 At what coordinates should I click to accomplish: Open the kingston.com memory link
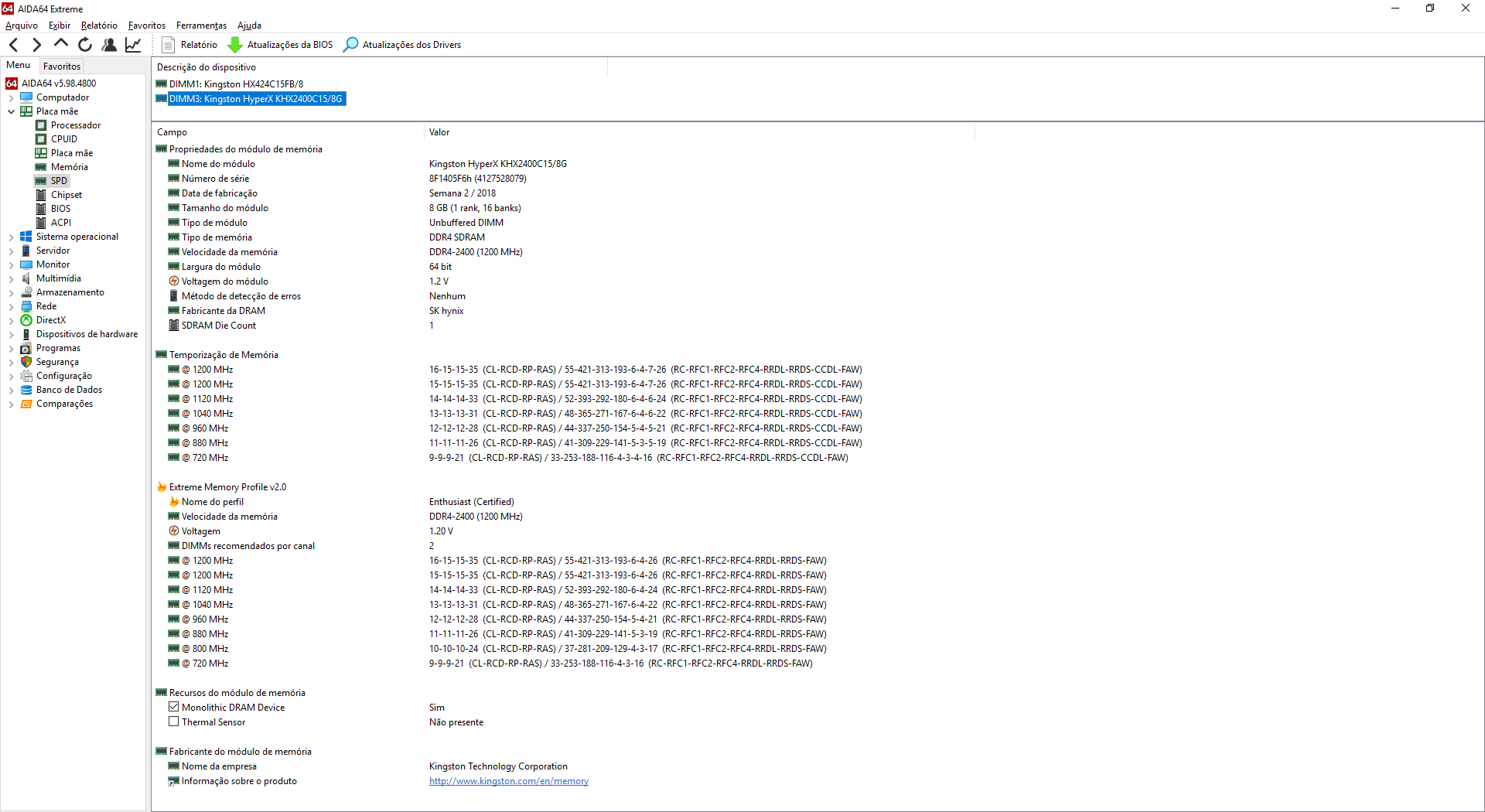pyautogui.click(x=509, y=781)
